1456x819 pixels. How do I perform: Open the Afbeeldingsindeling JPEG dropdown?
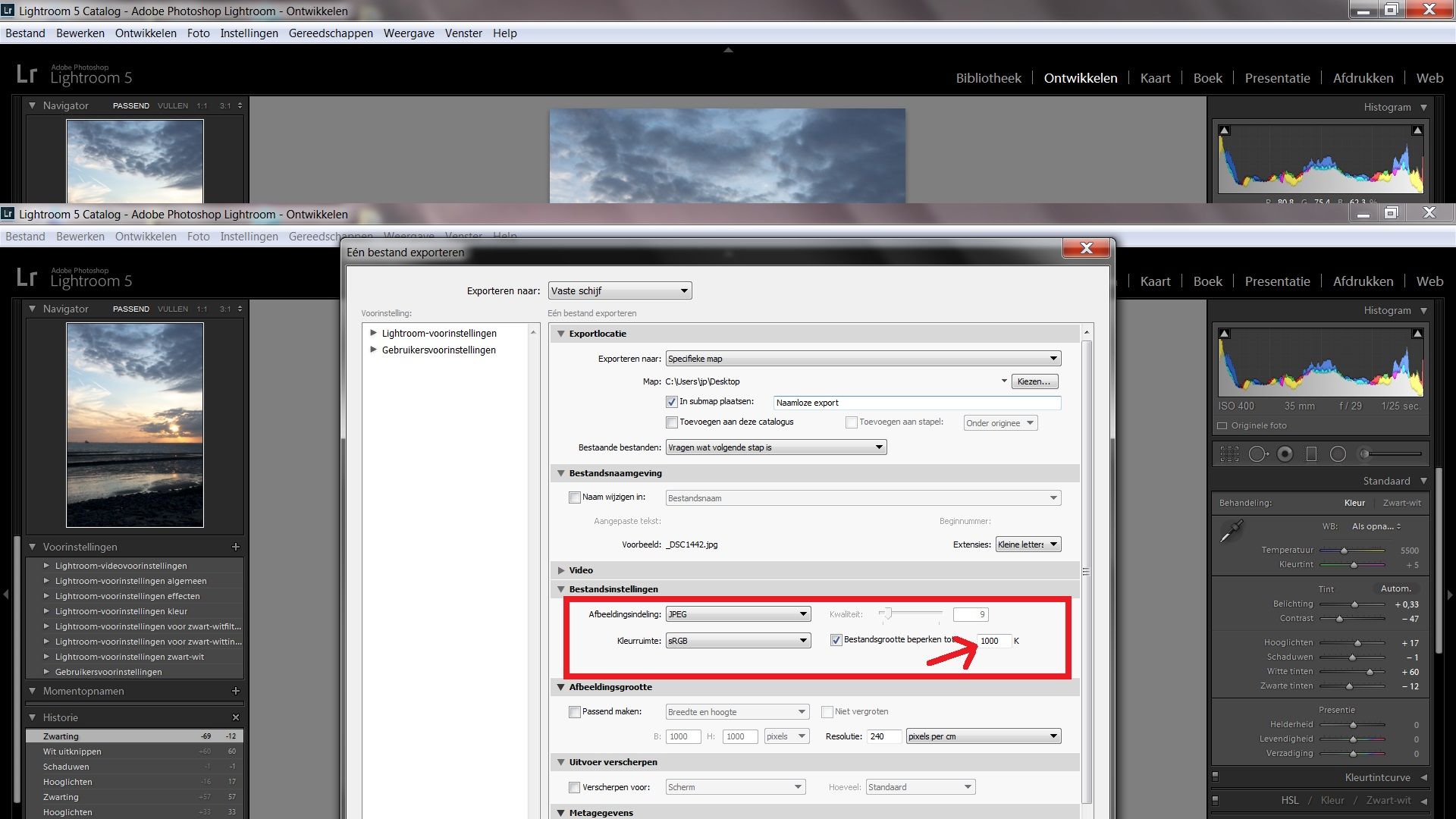tap(738, 614)
